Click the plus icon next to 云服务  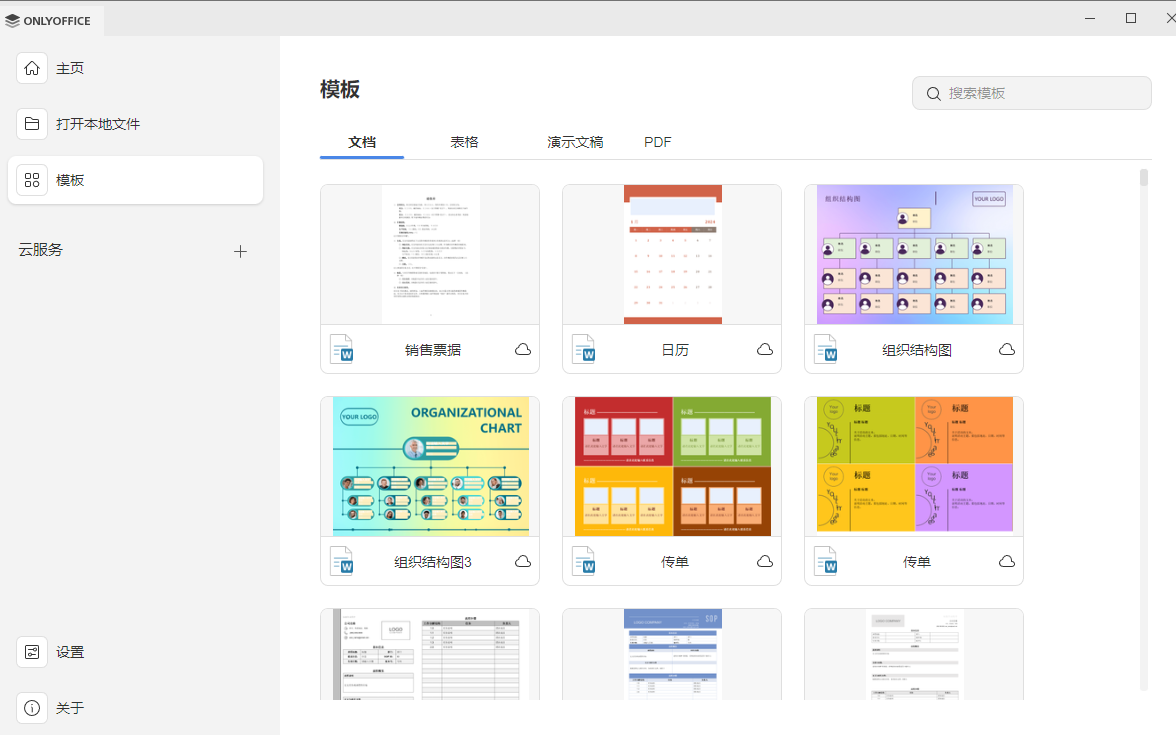click(240, 251)
